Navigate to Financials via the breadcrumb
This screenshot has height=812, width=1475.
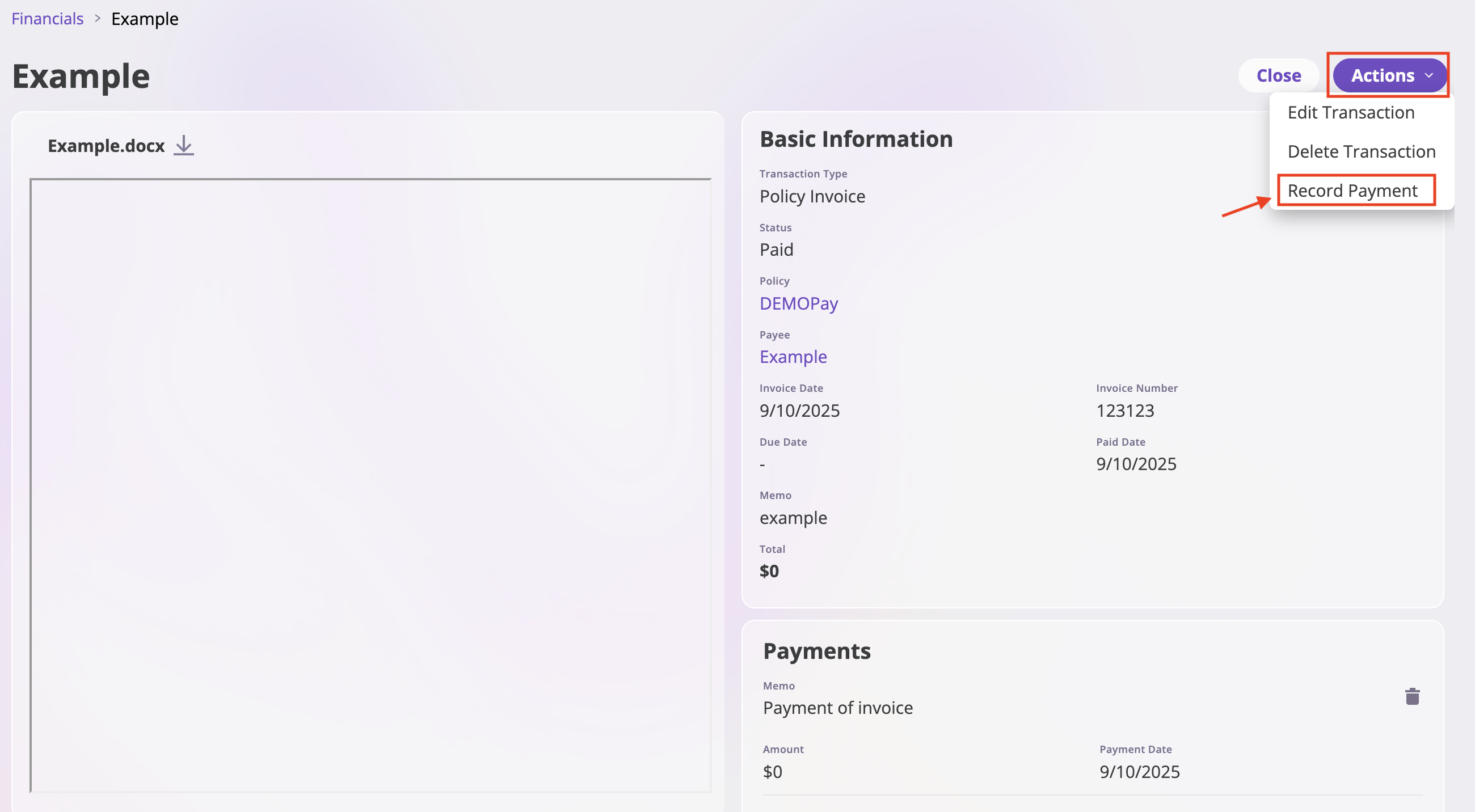coord(47,18)
